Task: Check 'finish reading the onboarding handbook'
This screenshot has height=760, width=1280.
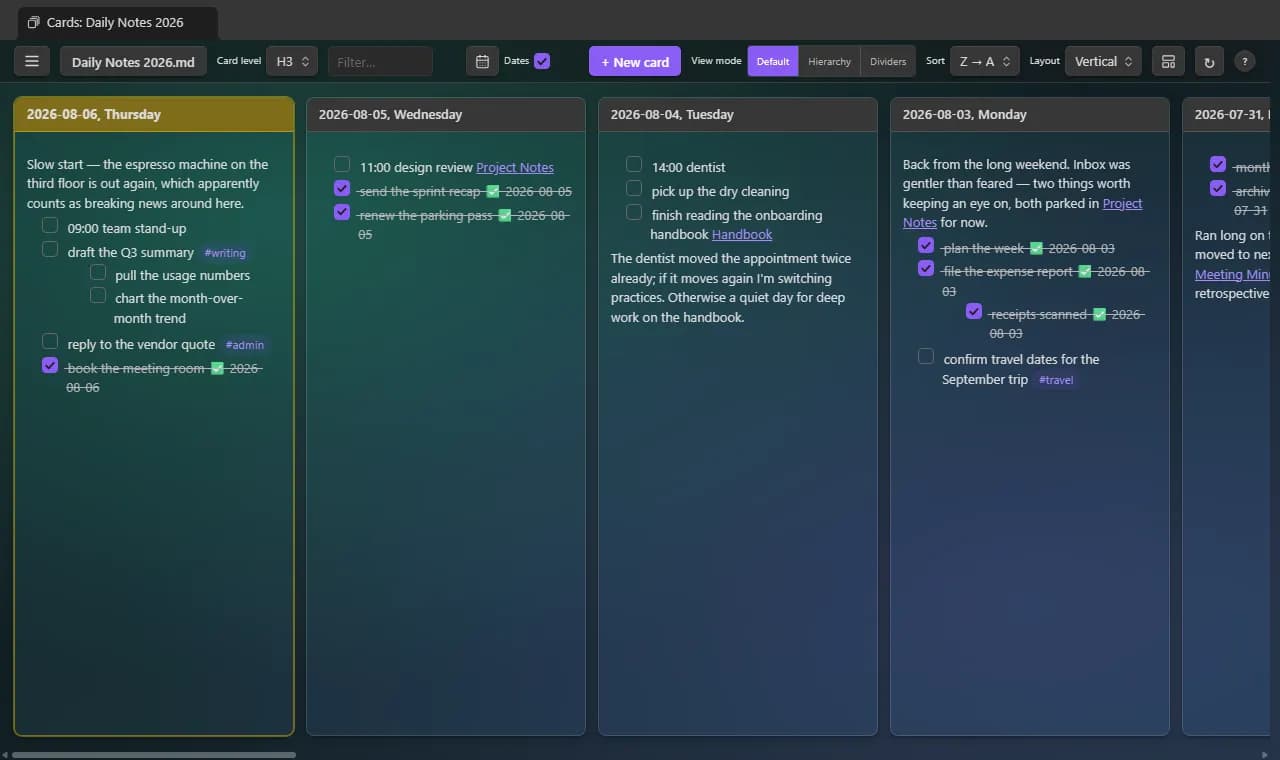Action: (634, 212)
